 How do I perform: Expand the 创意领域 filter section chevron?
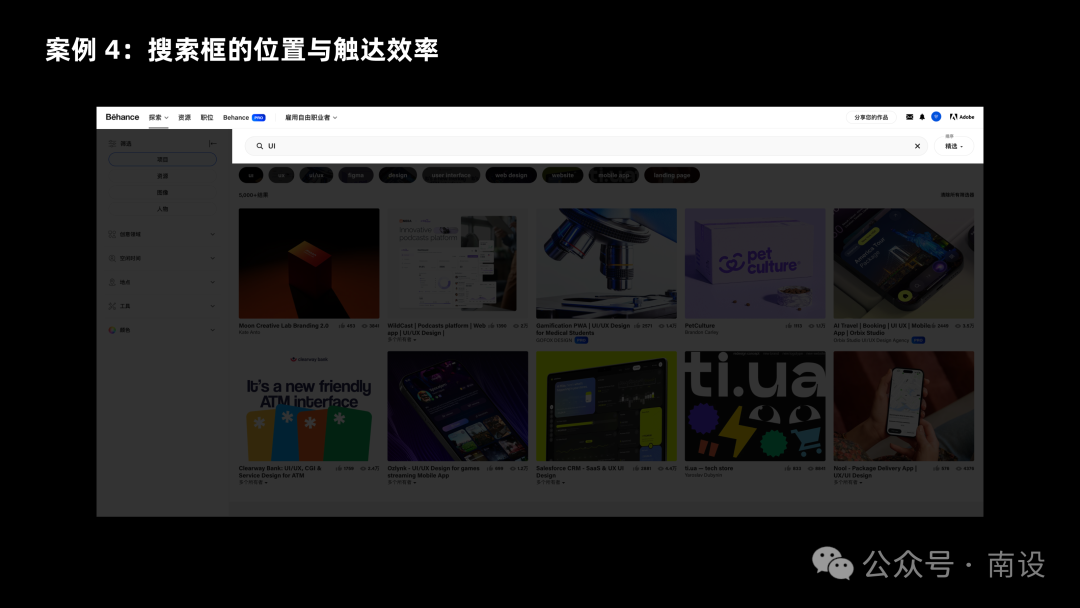point(213,234)
